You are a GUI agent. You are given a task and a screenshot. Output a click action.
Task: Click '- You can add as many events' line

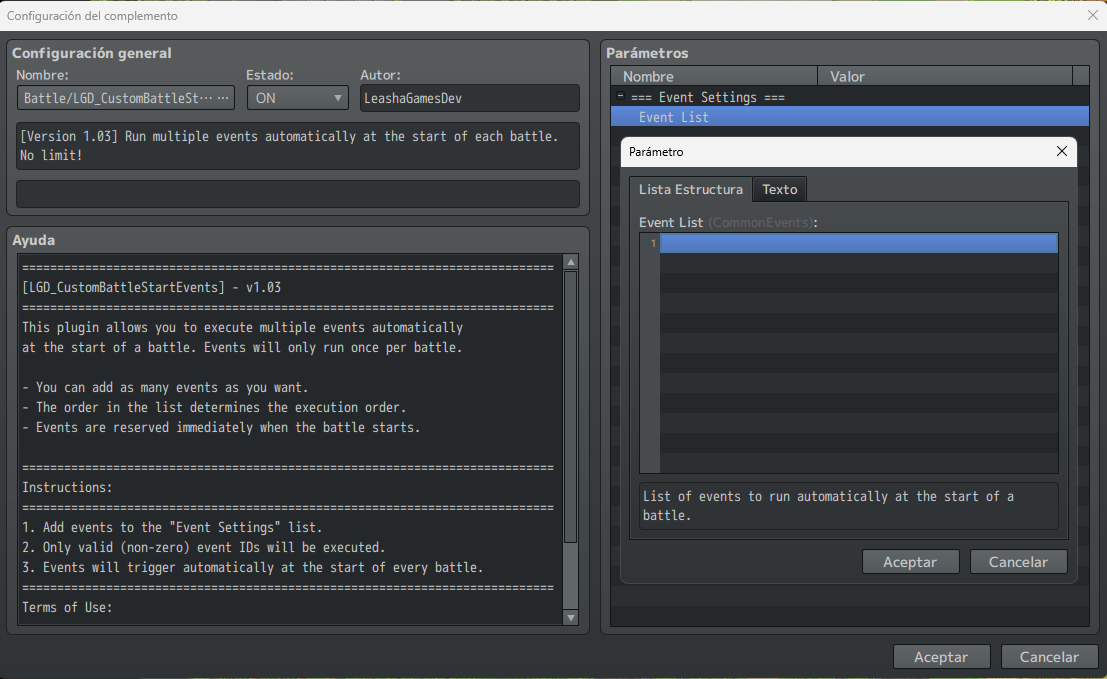(x=165, y=387)
